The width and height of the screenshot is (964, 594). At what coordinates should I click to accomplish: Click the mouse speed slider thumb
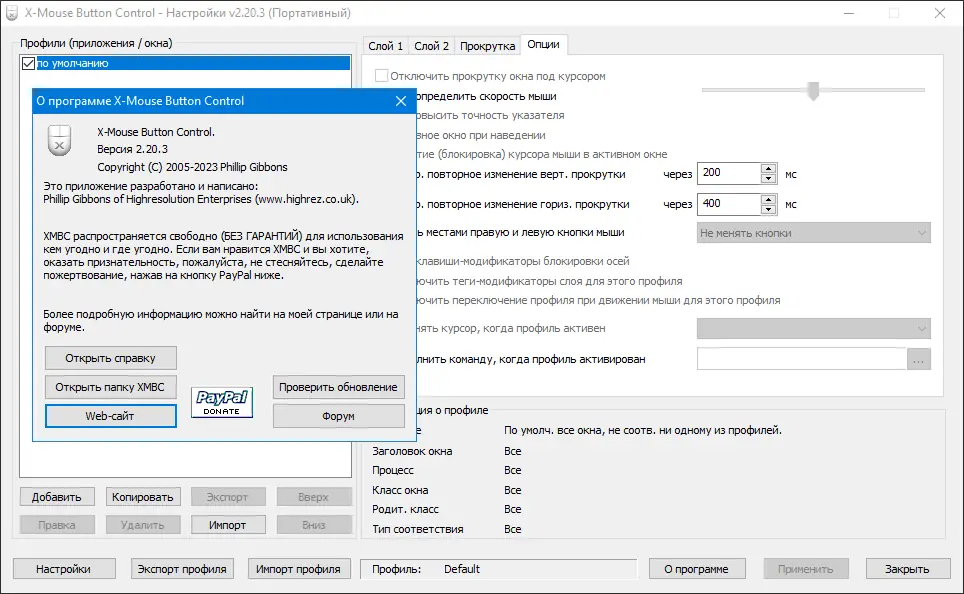point(813,91)
